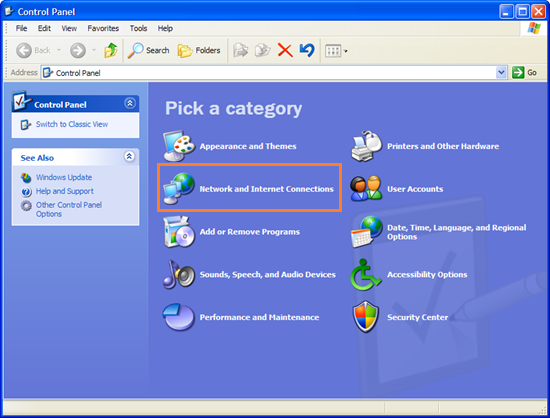
Task: Click the Security Center text link
Action: [x=417, y=317]
